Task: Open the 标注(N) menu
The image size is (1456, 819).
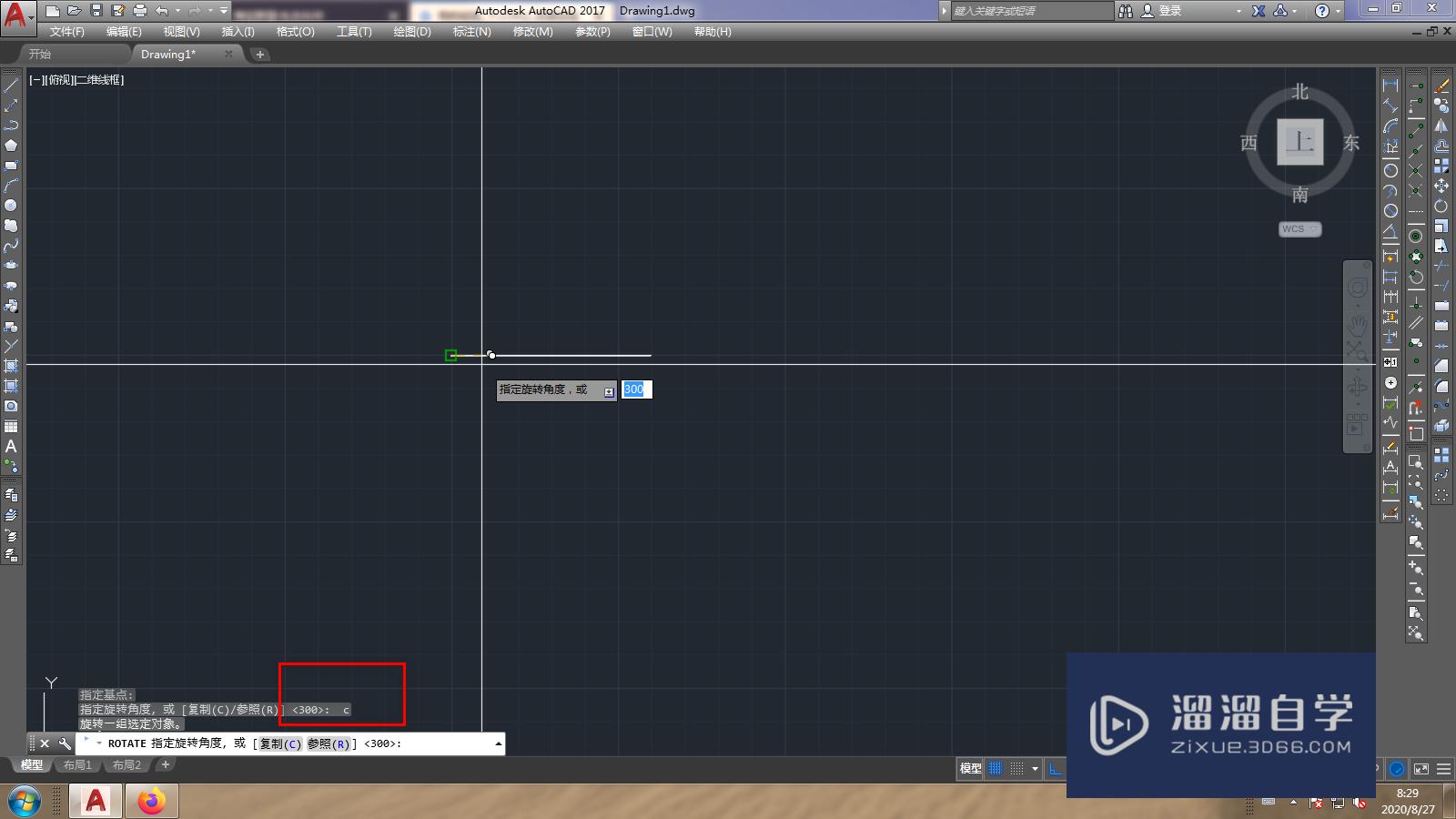Action: coord(472,32)
